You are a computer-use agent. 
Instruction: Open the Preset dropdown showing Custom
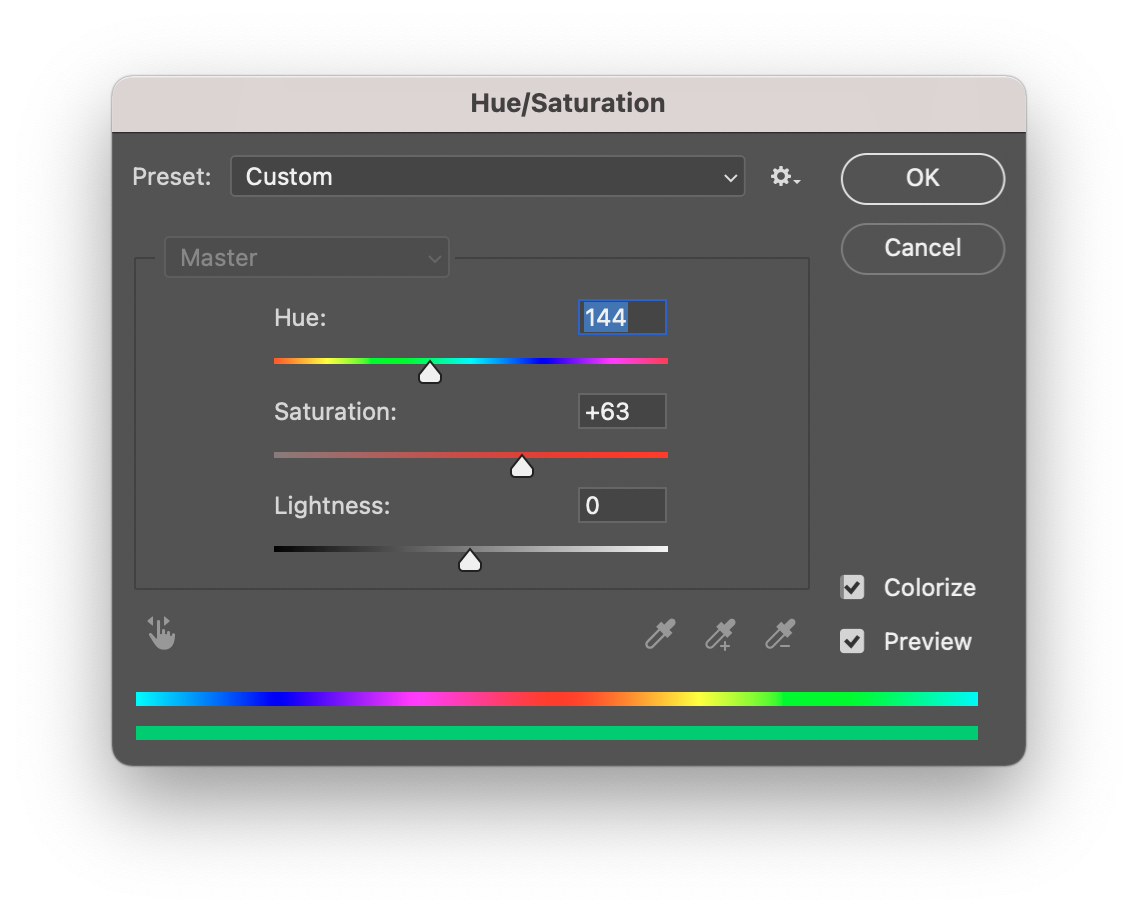[488, 176]
